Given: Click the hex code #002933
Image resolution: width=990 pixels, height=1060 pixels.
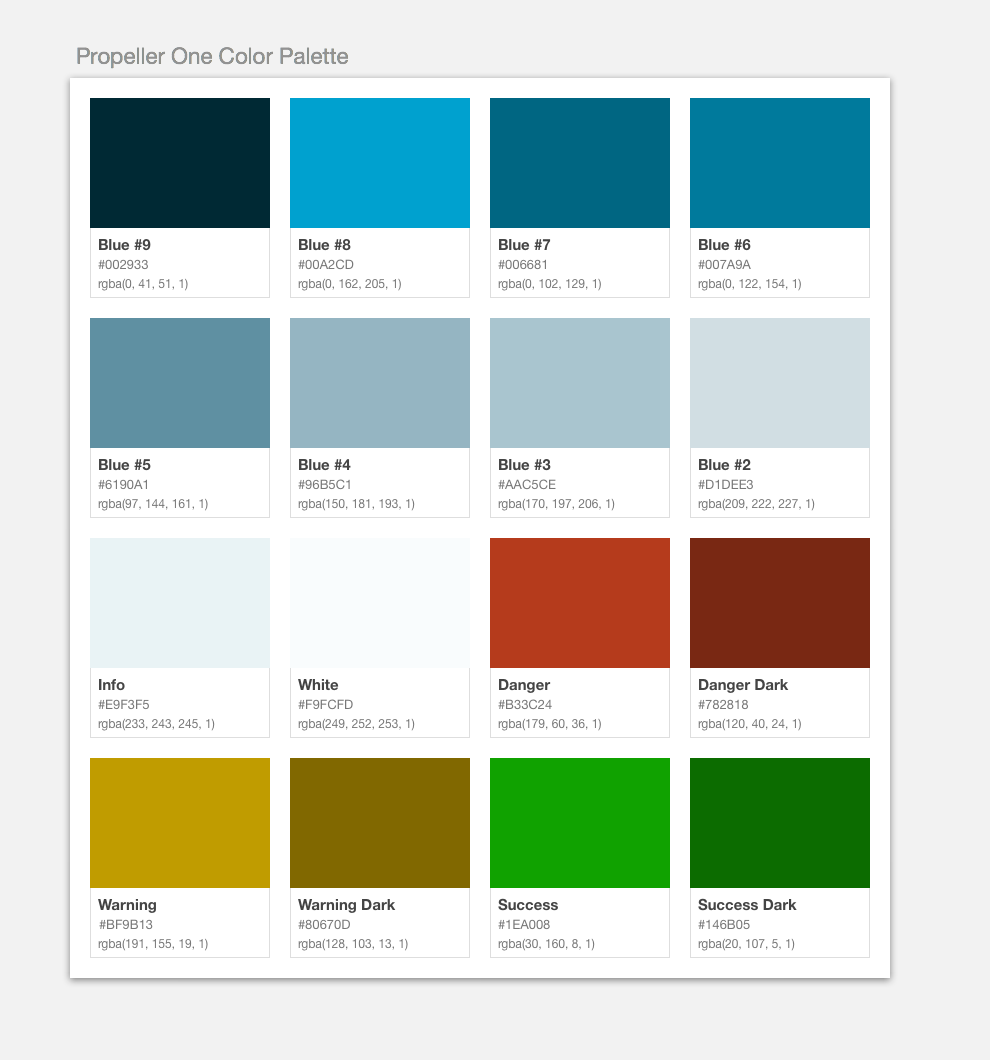Looking at the screenshot, I should [123, 264].
